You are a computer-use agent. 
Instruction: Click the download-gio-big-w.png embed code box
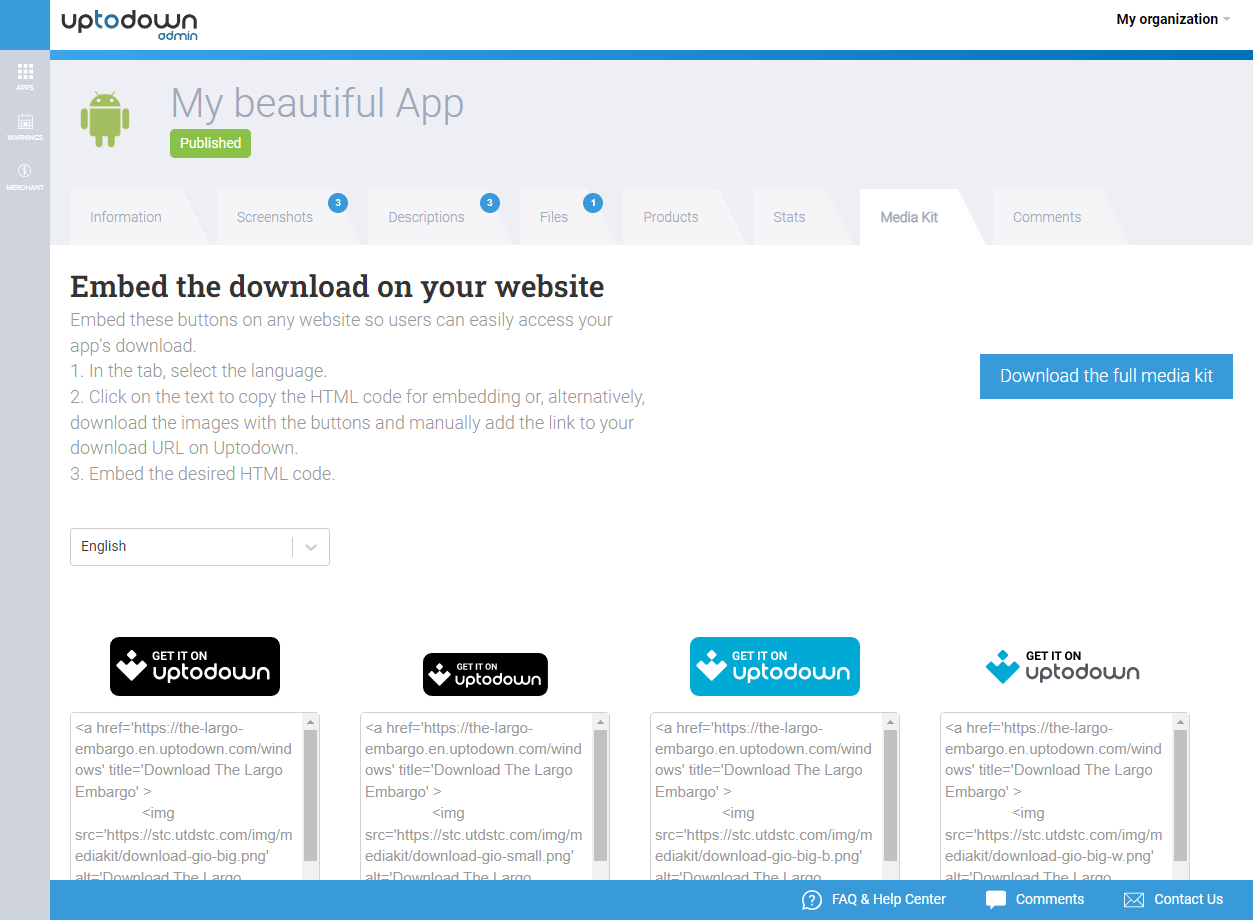pos(1056,797)
